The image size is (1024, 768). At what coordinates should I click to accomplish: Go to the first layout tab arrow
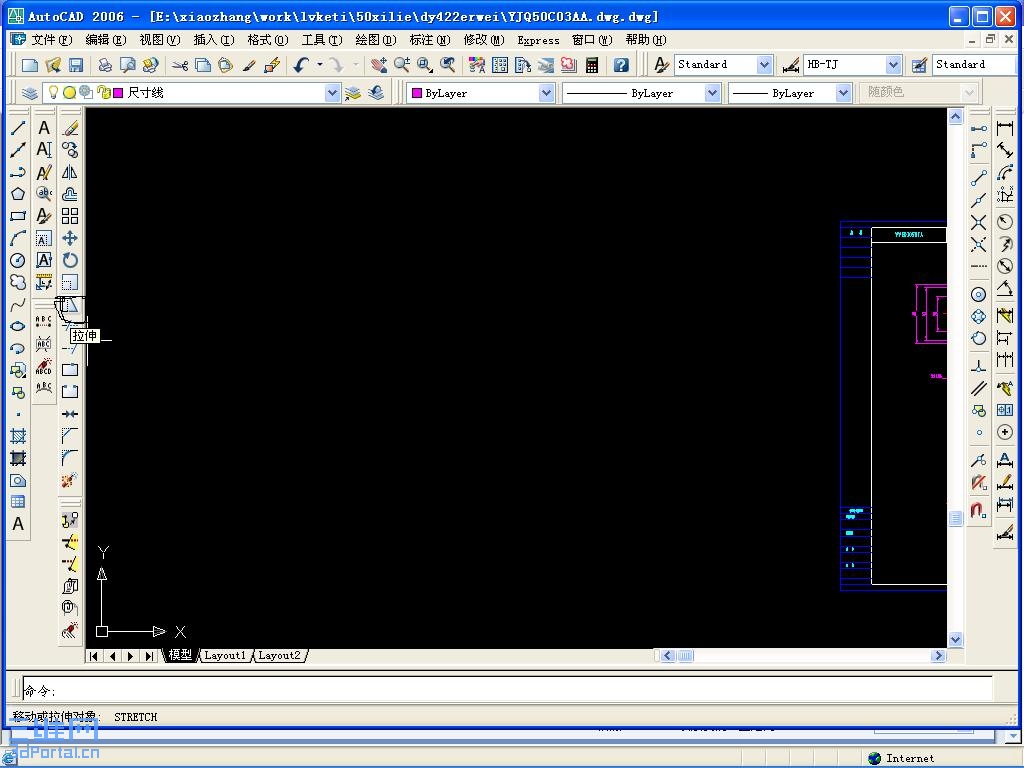click(x=93, y=656)
